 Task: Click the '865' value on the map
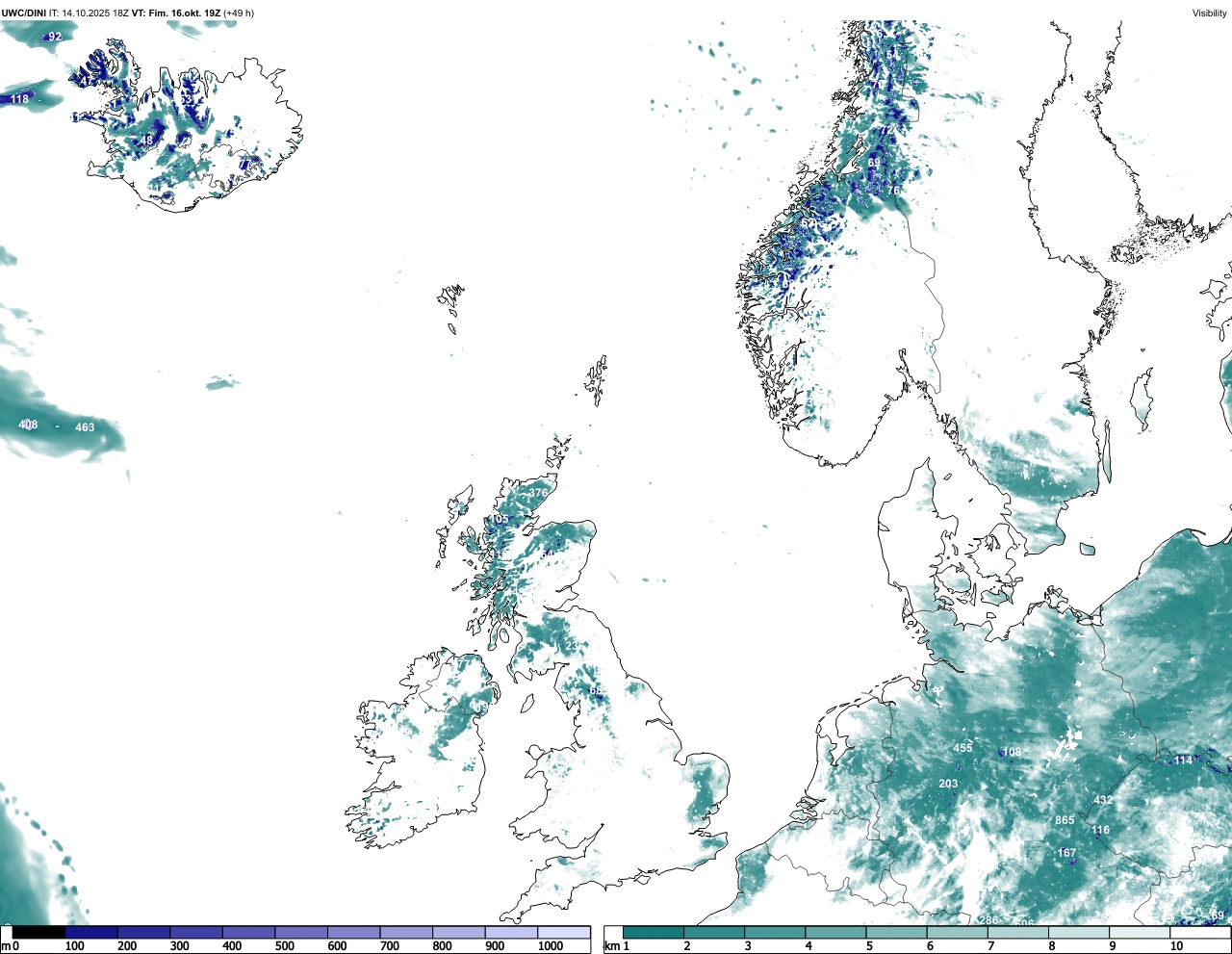coord(1065,821)
